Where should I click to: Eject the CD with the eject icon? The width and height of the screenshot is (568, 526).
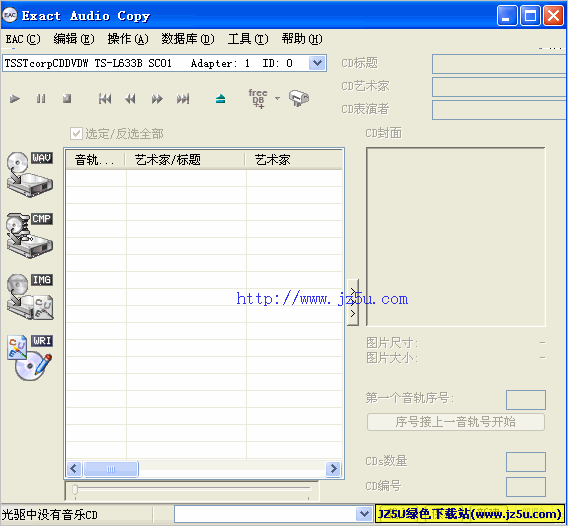220,99
